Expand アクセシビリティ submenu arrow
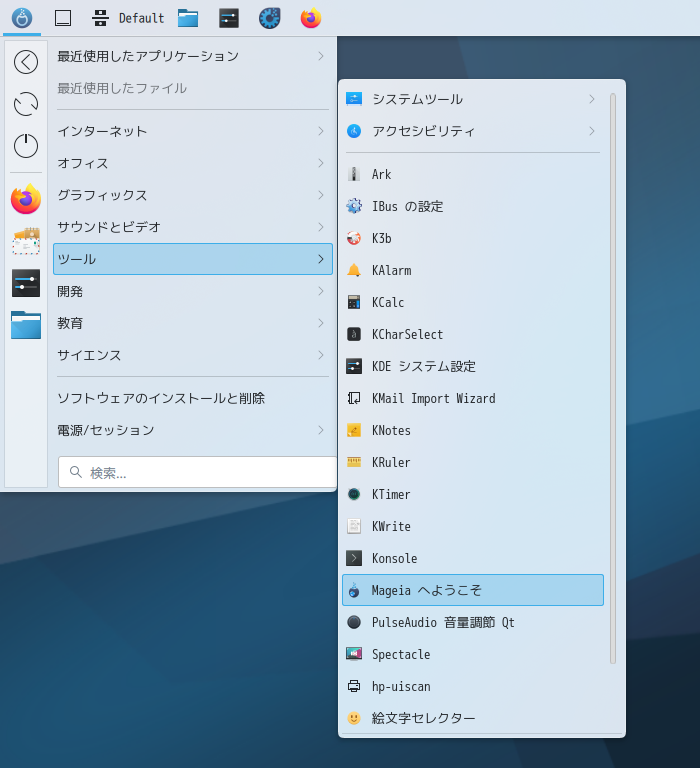Screen dimensions: 700x768 coord(592,131)
